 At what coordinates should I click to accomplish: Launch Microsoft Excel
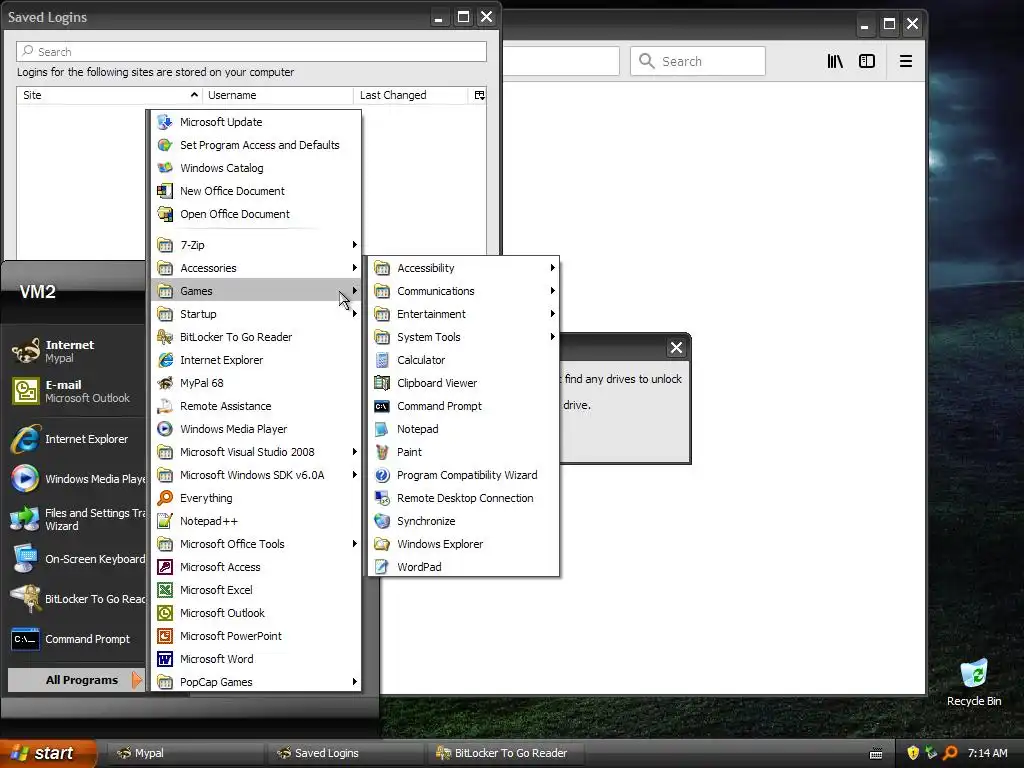[x=256, y=590]
